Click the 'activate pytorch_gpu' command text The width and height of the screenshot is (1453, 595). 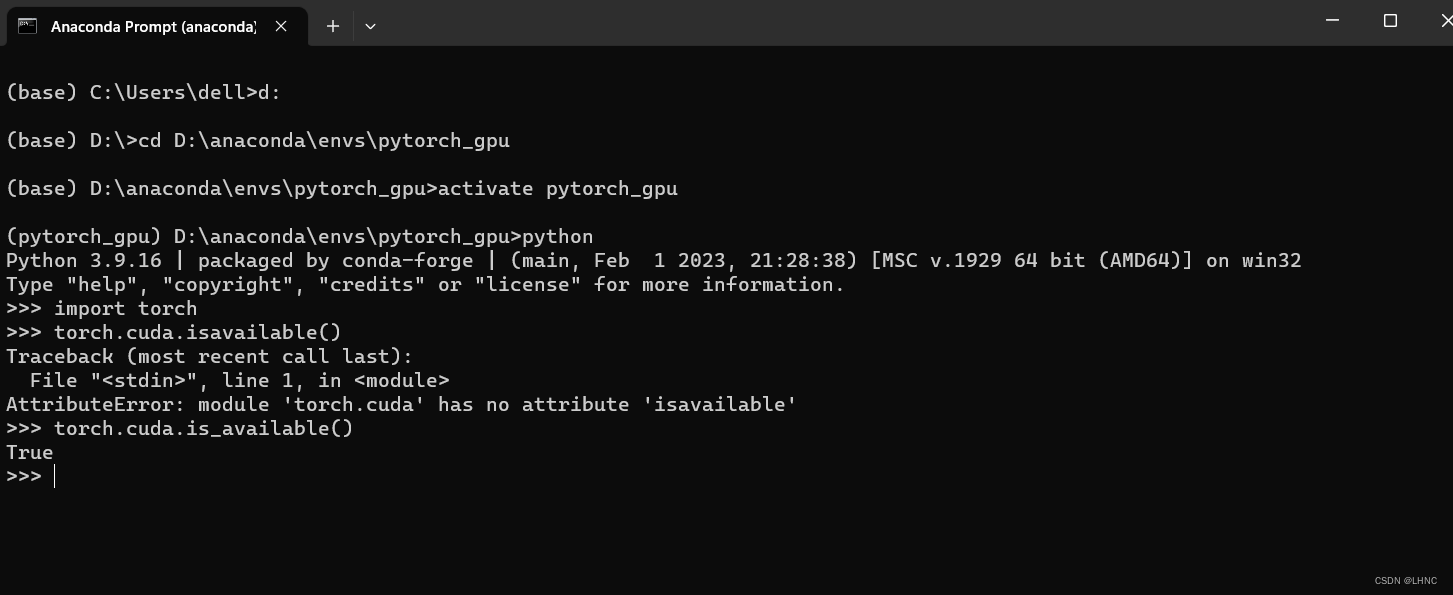tap(558, 188)
